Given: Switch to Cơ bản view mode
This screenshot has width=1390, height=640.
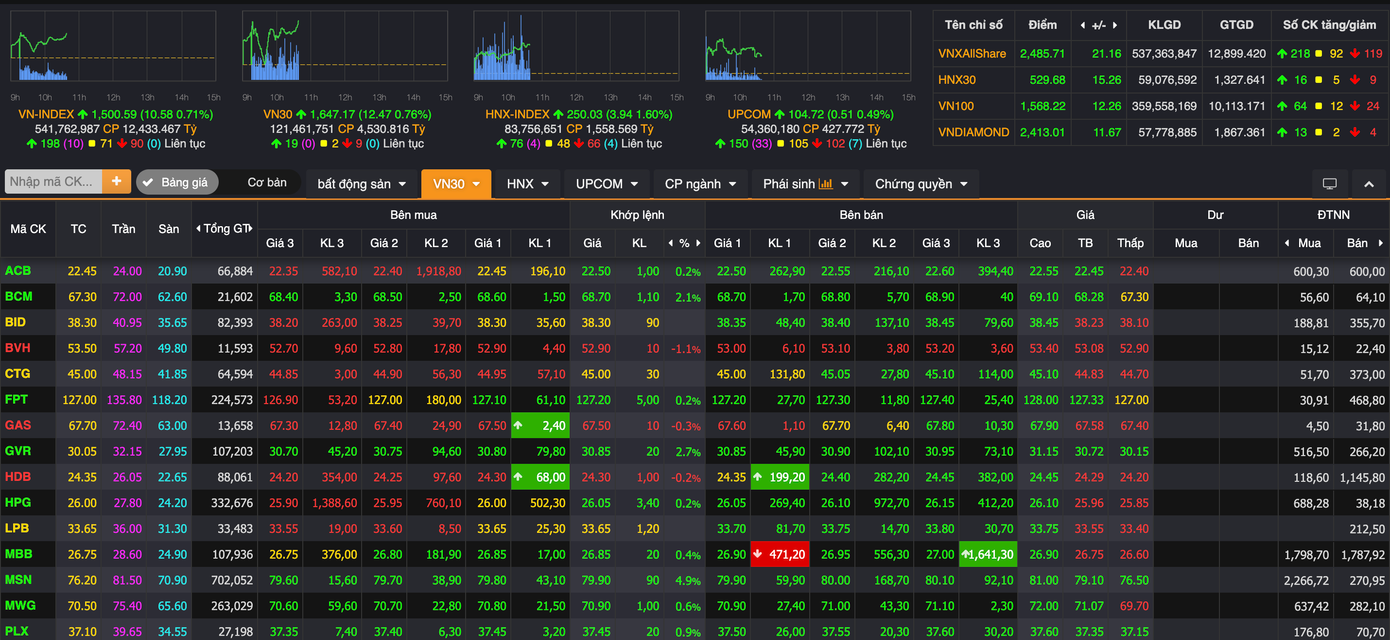Looking at the screenshot, I should click(267, 183).
